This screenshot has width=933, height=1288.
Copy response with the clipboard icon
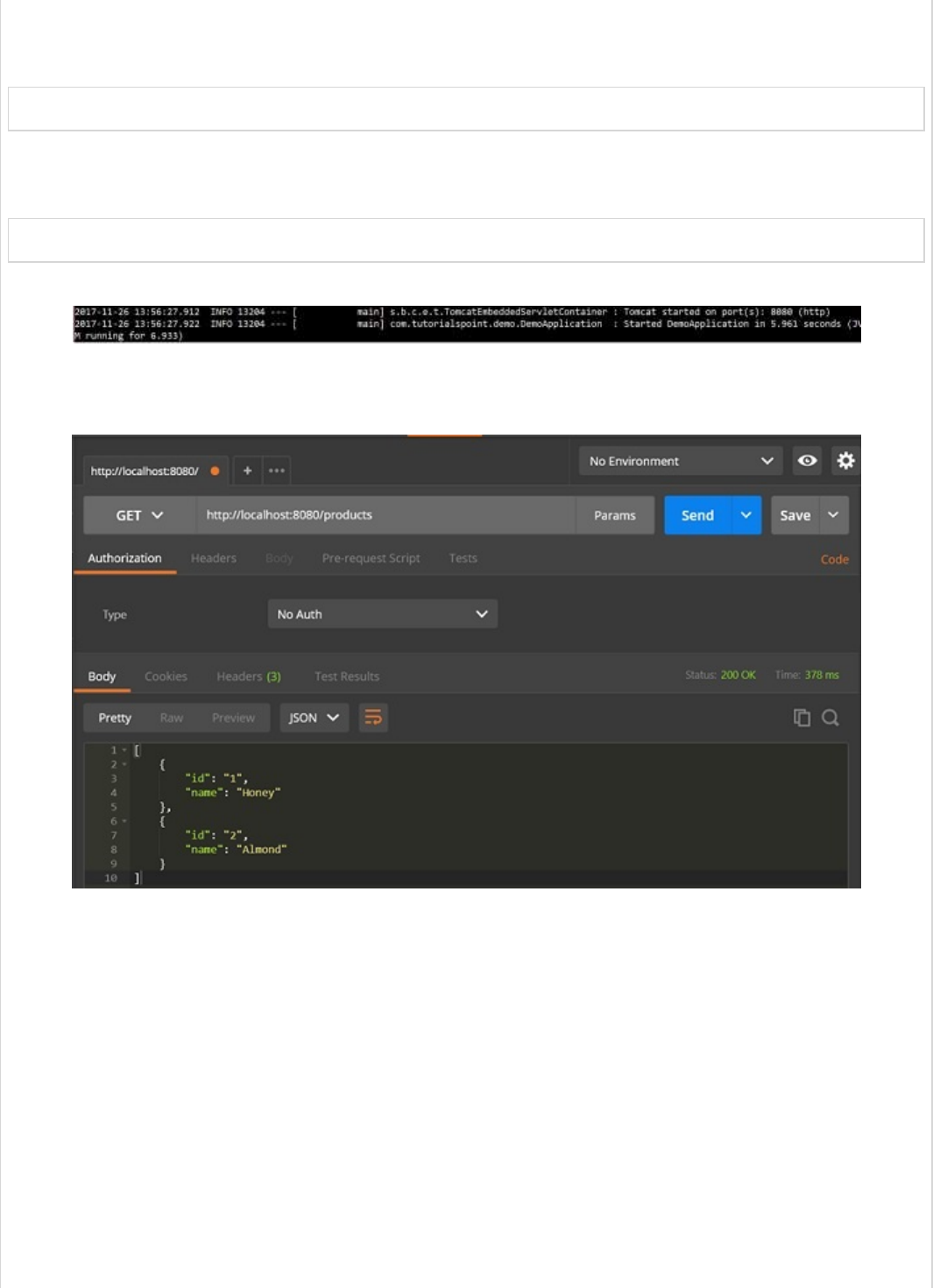(x=802, y=718)
